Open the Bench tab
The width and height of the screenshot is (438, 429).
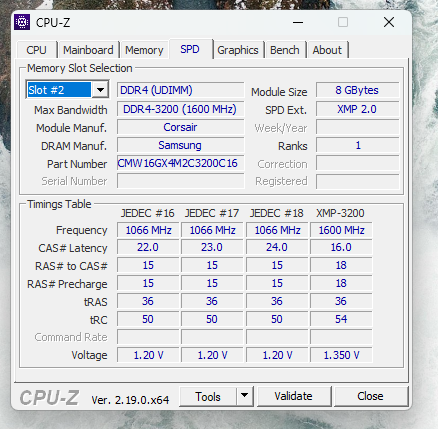click(285, 50)
